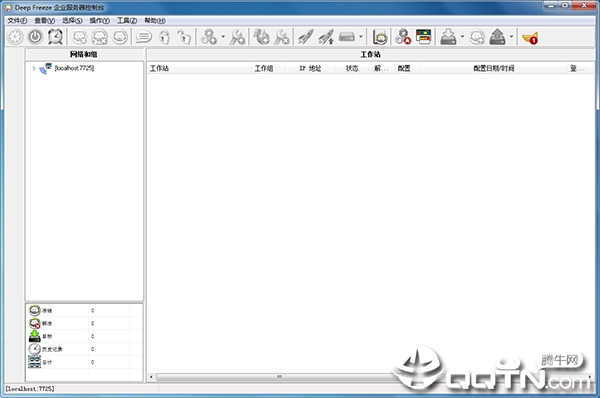600x398 pixels.
Task: Open the 工具(Z) menu
Action: tap(127, 21)
